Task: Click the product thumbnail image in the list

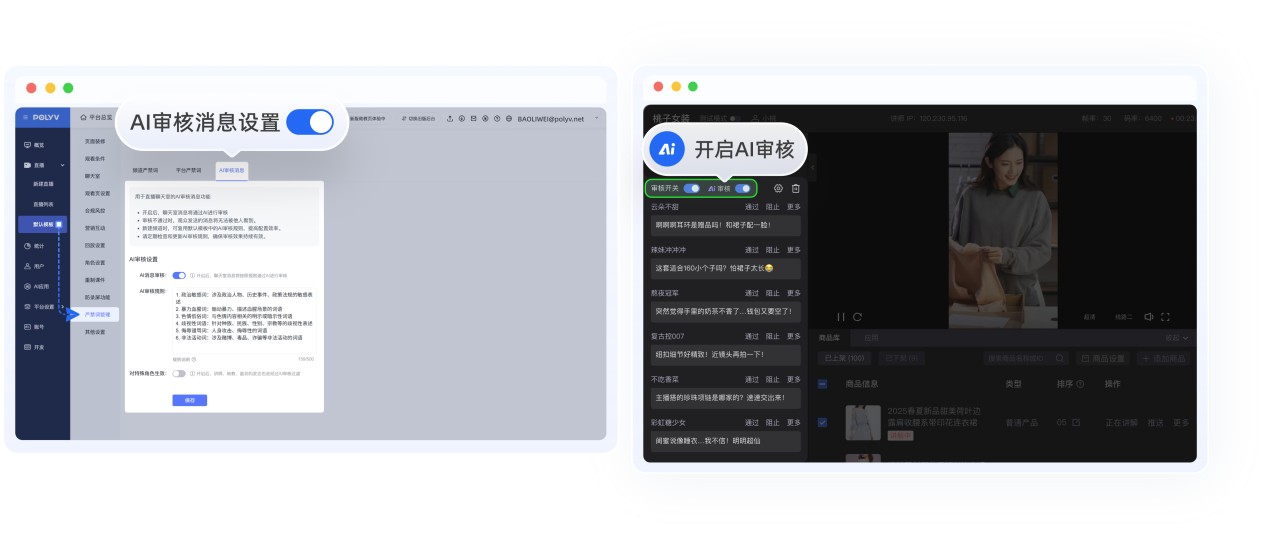Action: pos(863,422)
